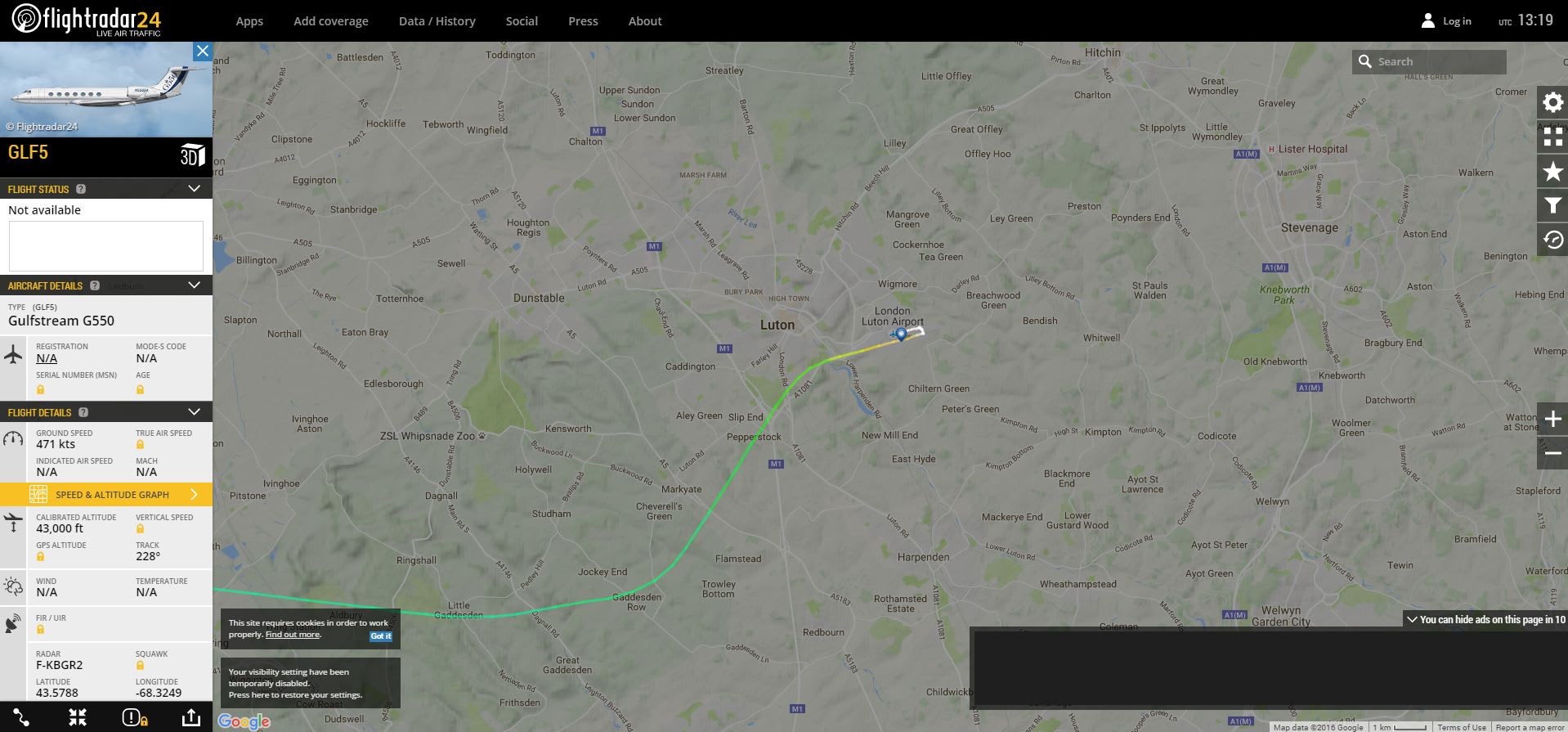Zoom in the map with plus
The width and height of the screenshot is (1568, 732).
point(1552,420)
